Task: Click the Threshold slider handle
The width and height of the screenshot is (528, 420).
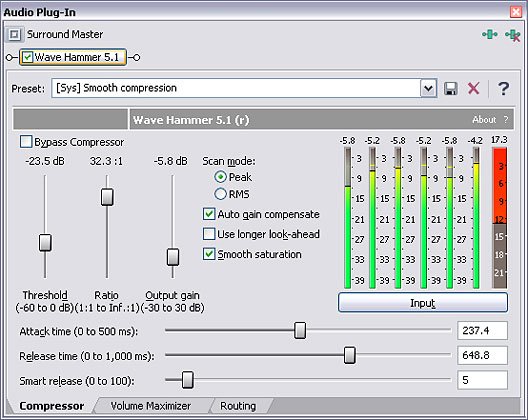Action: pos(45,243)
